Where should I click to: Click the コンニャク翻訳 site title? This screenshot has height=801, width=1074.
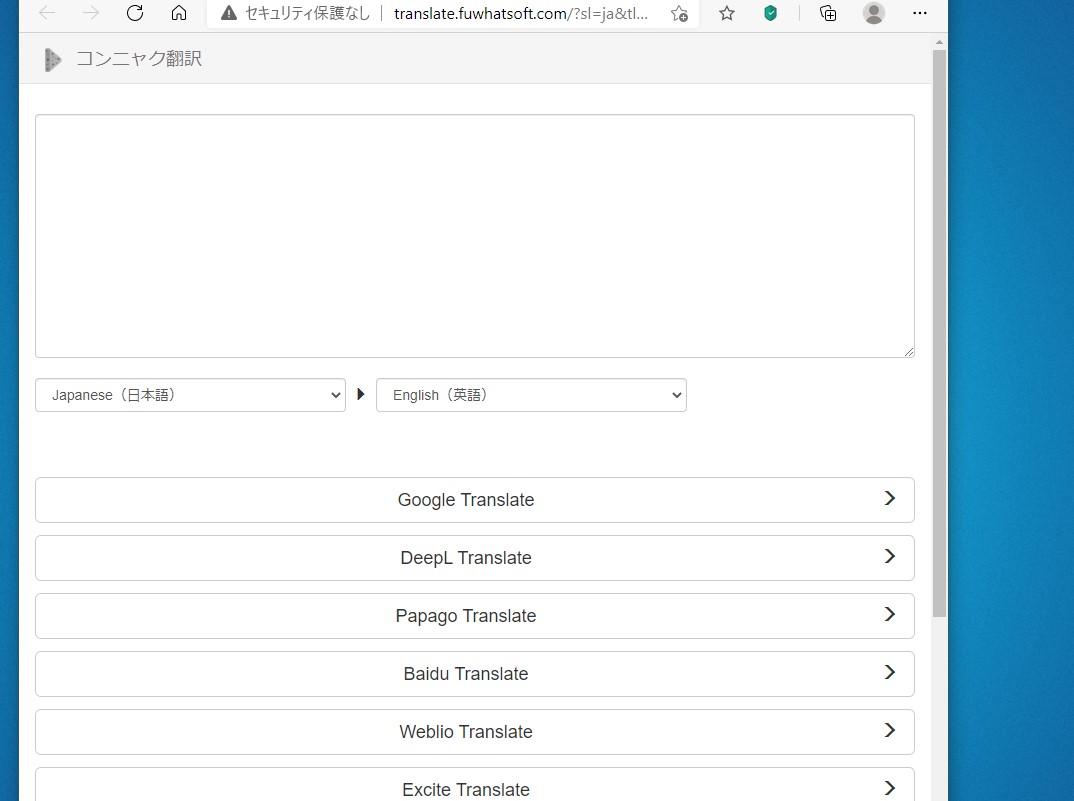[x=139, y=59]
